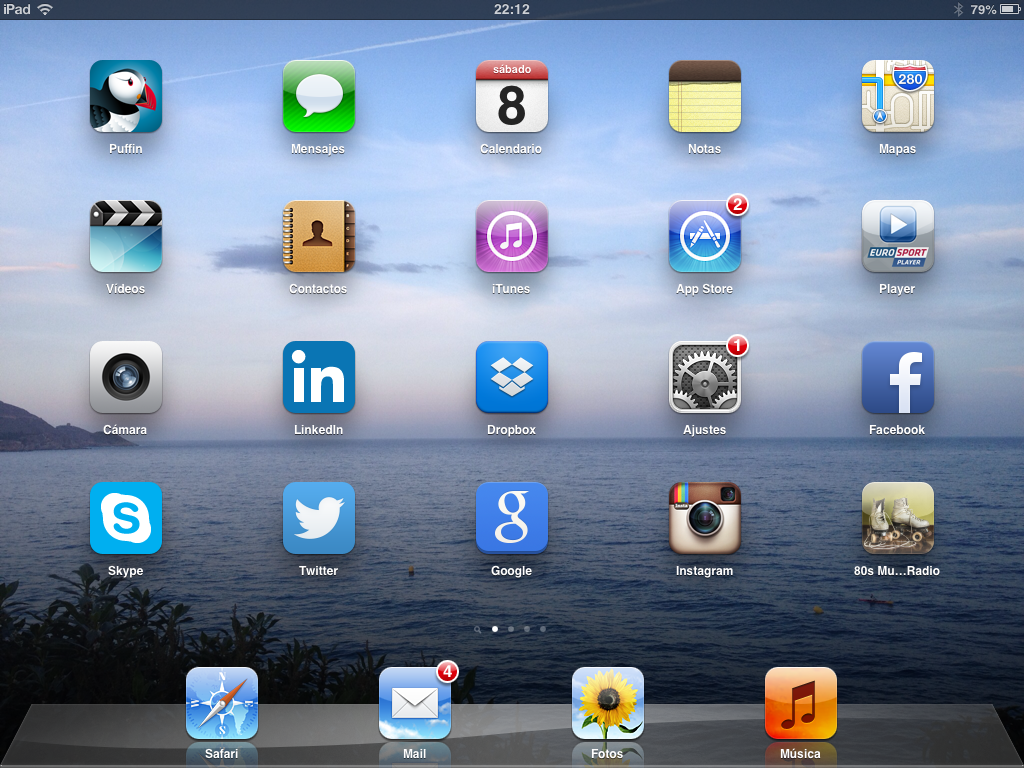Screen dimensions: 1024x768
Task: Launch the Instagram app
Action: click(x=705, y=518)
